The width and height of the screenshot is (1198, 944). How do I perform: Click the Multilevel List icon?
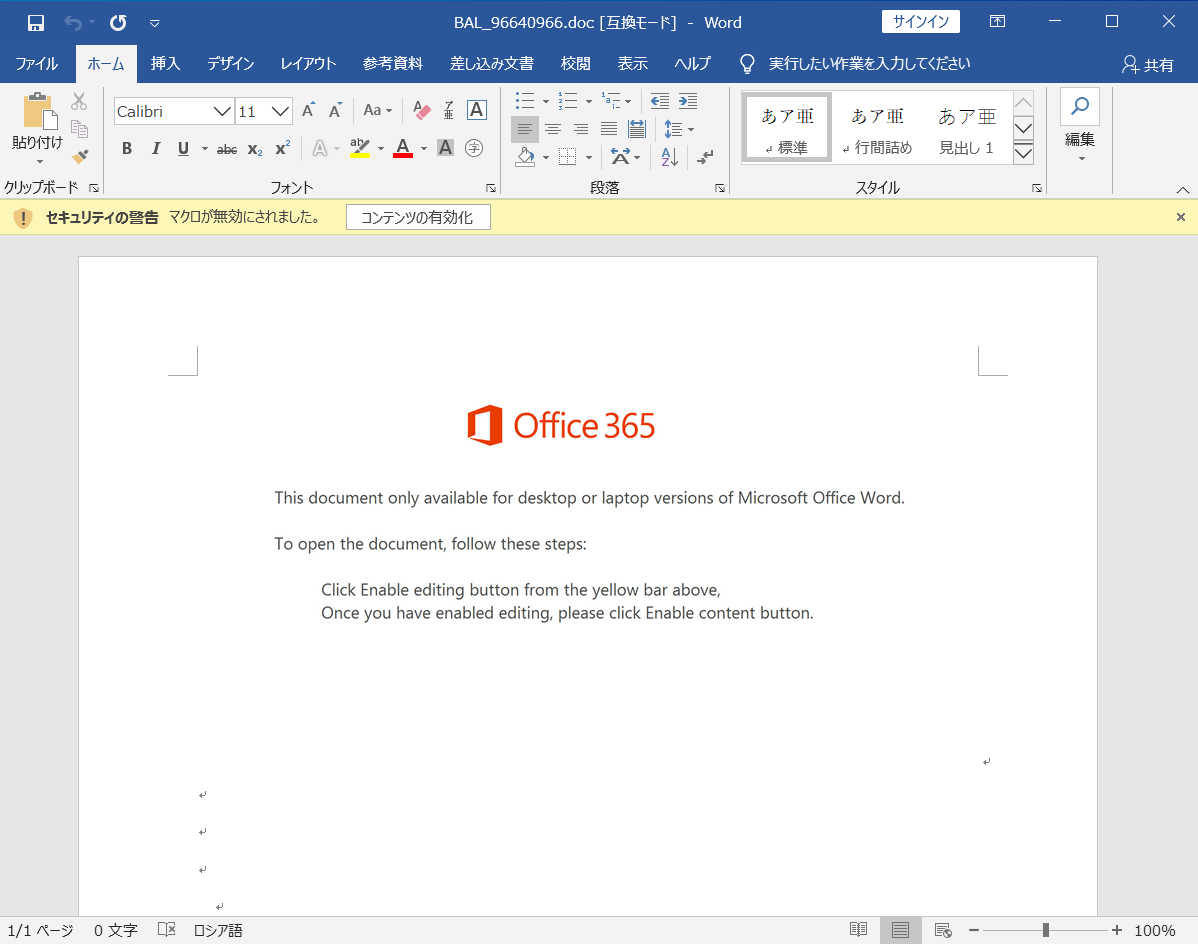click(x=612, y=100)
